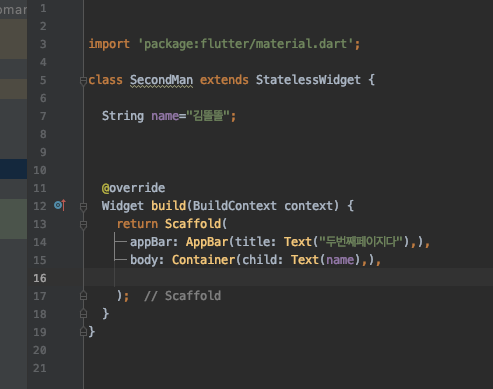This screenshot has width=493, height=389.
Task: Click BuildContext parameter type
Action: click(235, 206)
